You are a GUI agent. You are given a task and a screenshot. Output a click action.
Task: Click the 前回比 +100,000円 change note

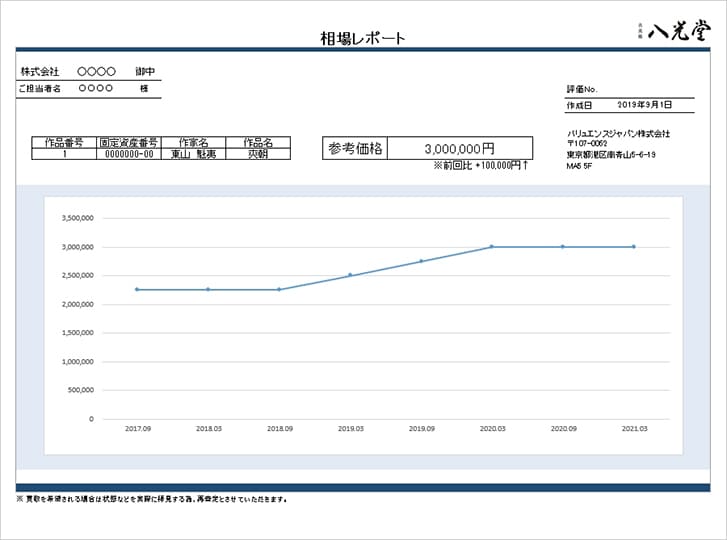click(480, 165)
